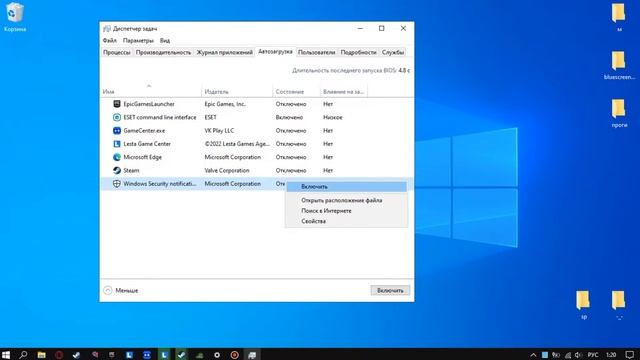Choose Открыть расположение файла in context menu
640x360 pixels.
click(x=347, y=200)
